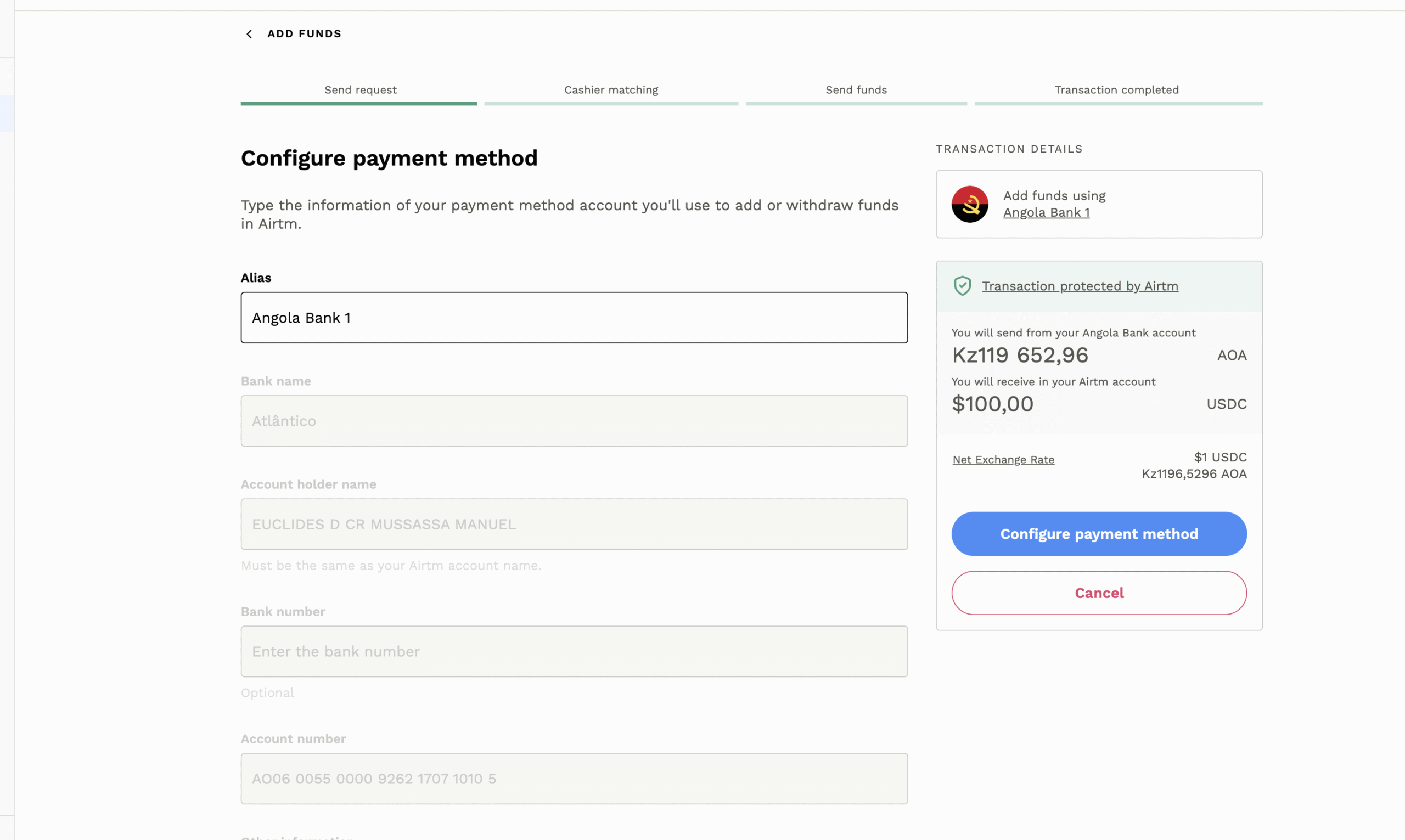Click the USDC currency label
This screenshot has height=840, width=1405.
(1226, 404)
